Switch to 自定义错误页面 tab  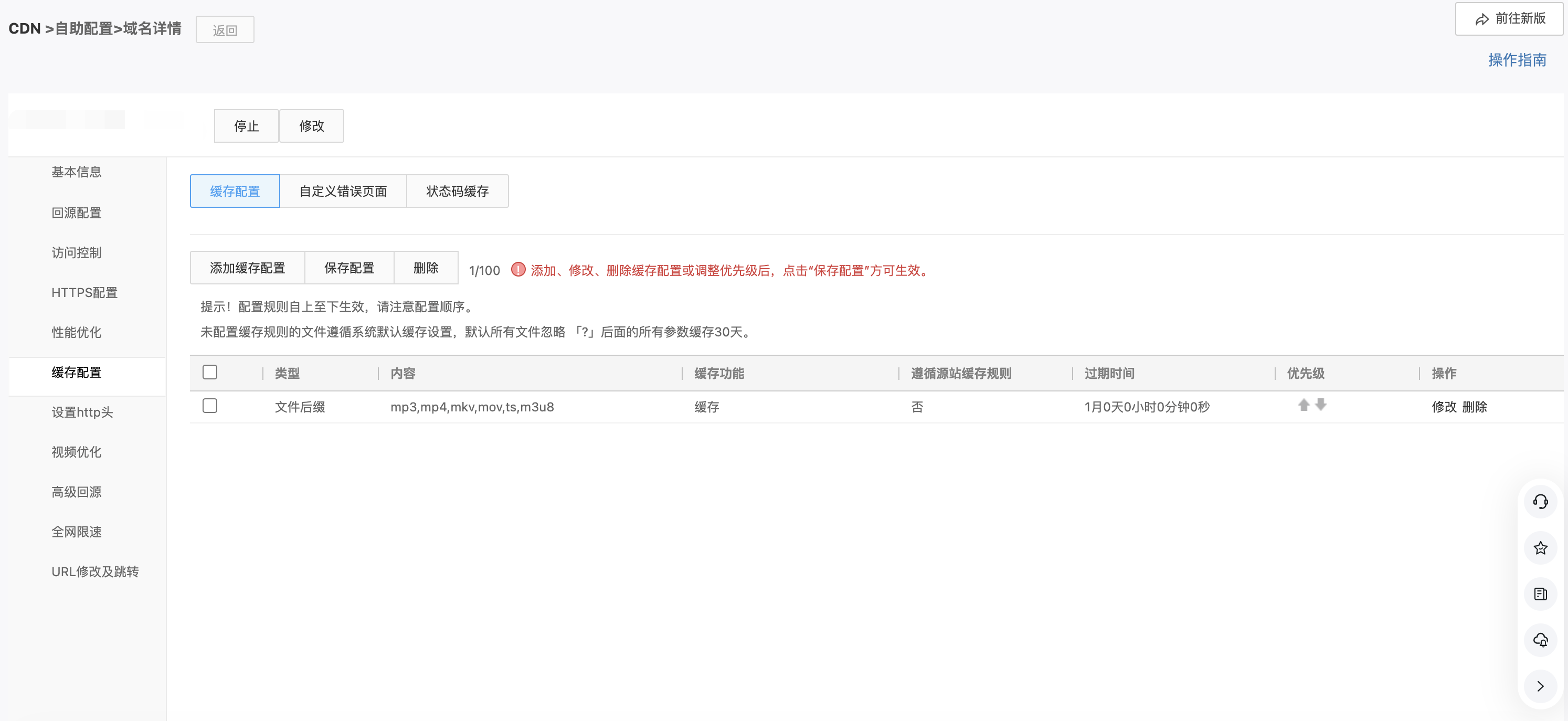pyautogui.click(x=343, y=191)
